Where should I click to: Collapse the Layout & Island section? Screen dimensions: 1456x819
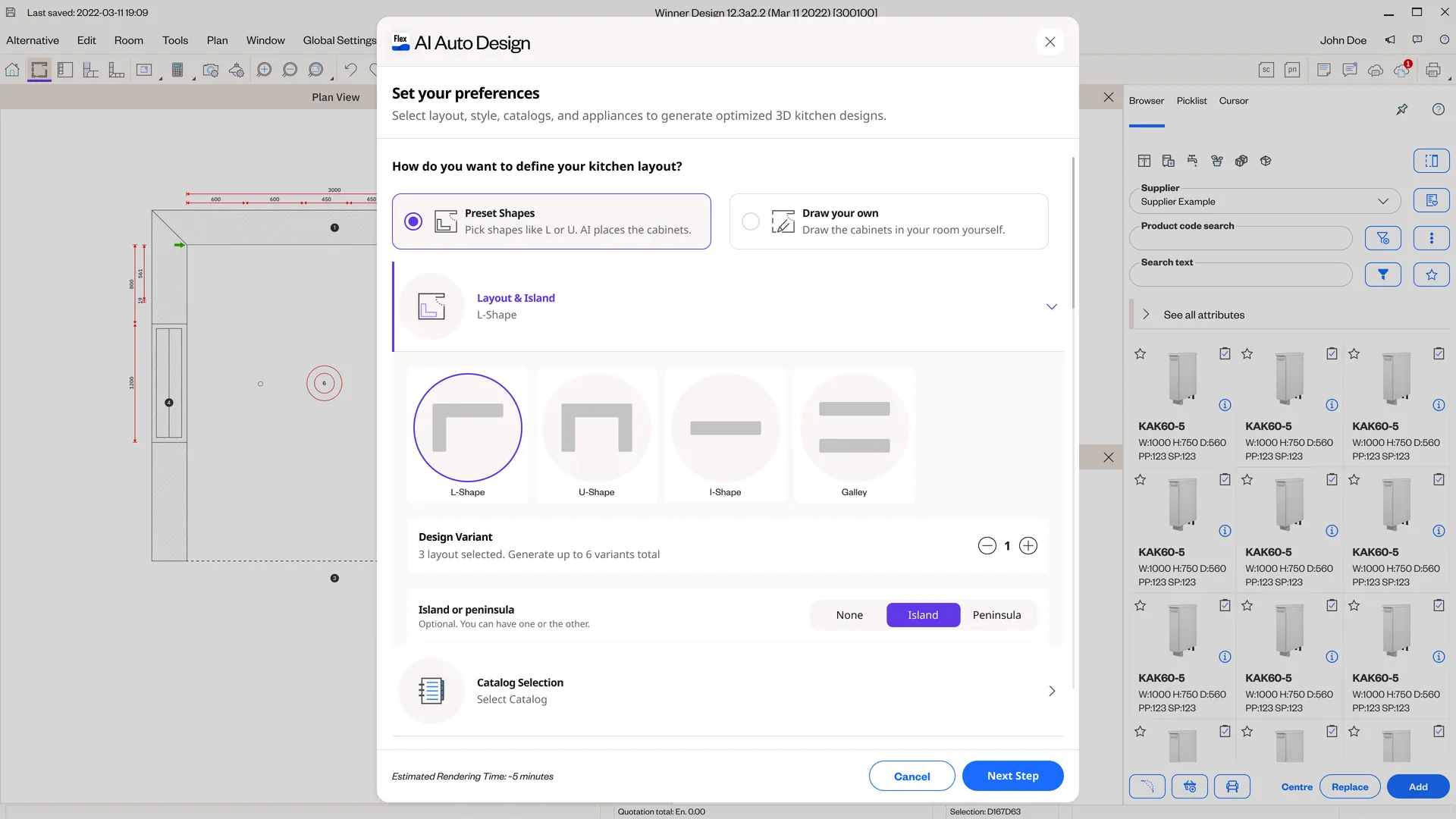(x=1051, y=306)
